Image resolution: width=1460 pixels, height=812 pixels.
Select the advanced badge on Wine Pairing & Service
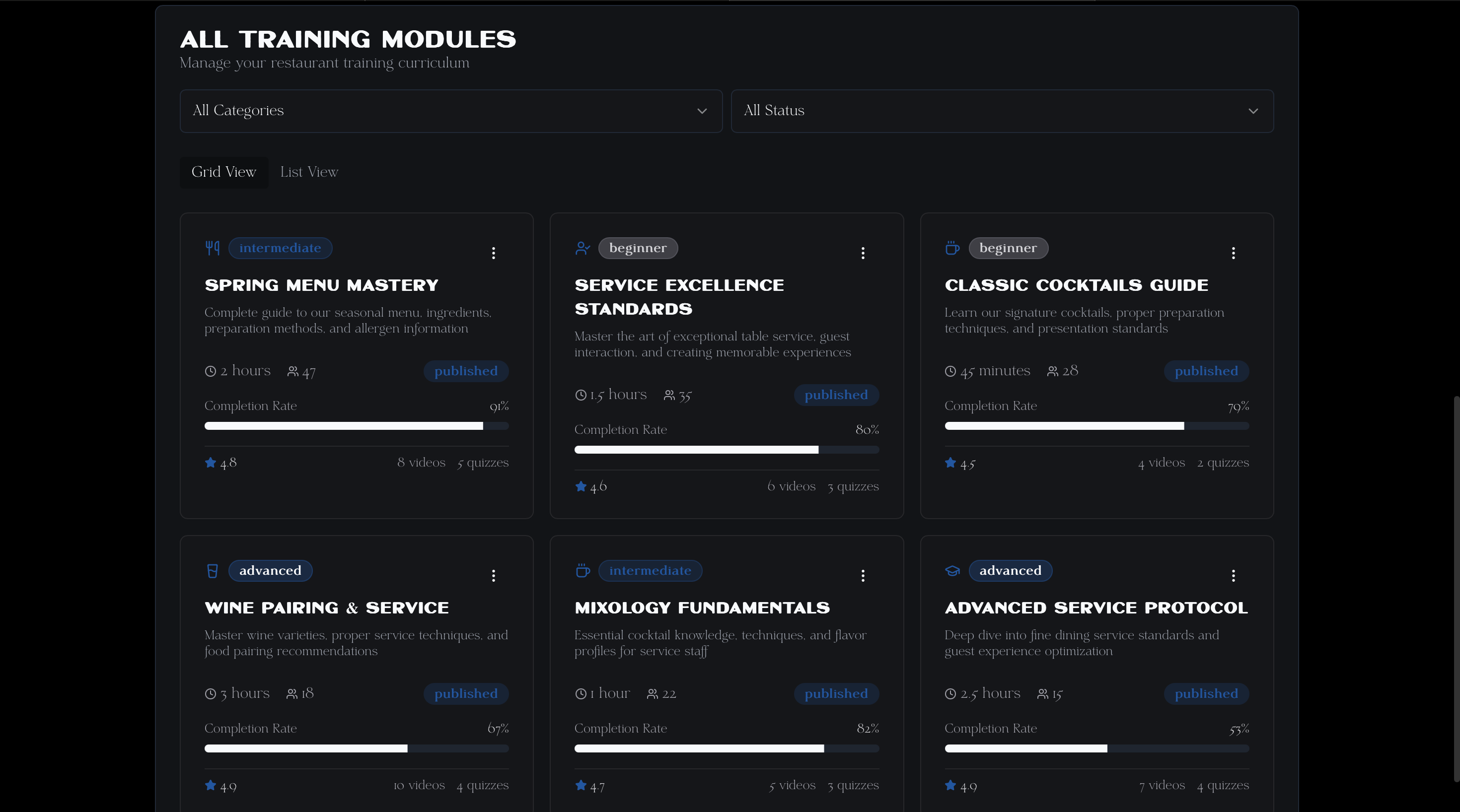270,571
